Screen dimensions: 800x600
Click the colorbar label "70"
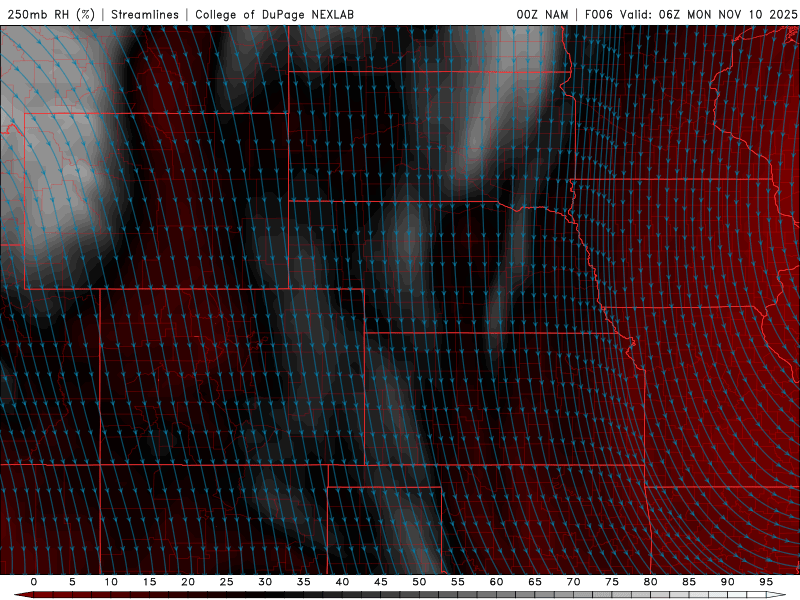[573, 582]
